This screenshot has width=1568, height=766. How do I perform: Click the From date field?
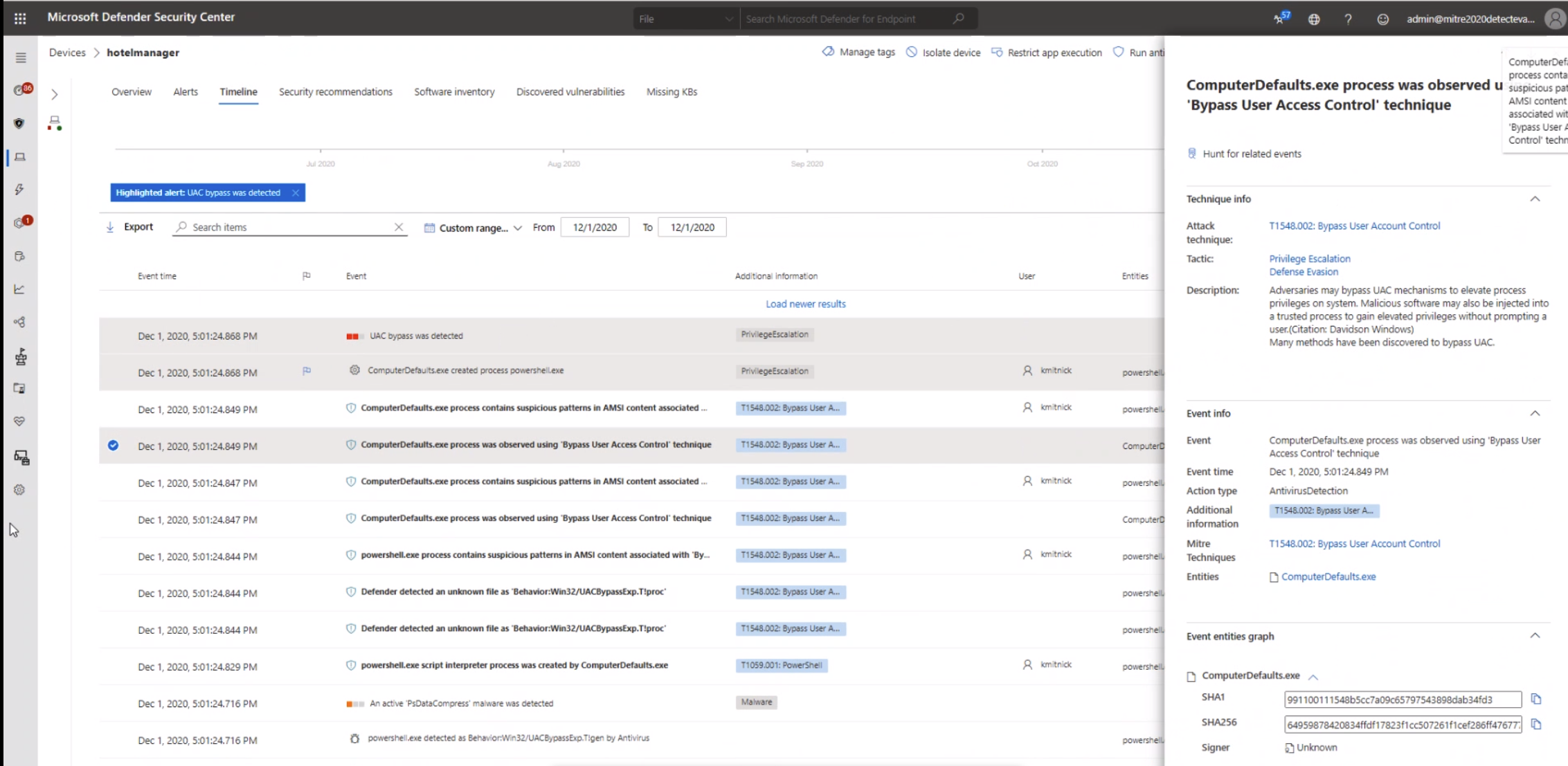(x=595, y=227)
